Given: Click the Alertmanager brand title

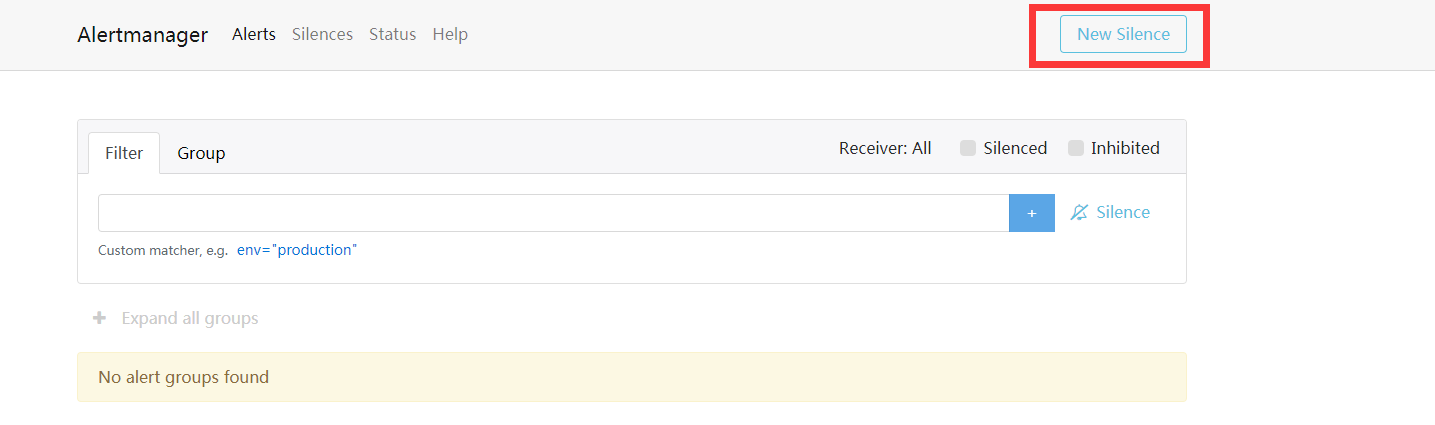Looking at the screenshot, I should (x=142, y=34).
